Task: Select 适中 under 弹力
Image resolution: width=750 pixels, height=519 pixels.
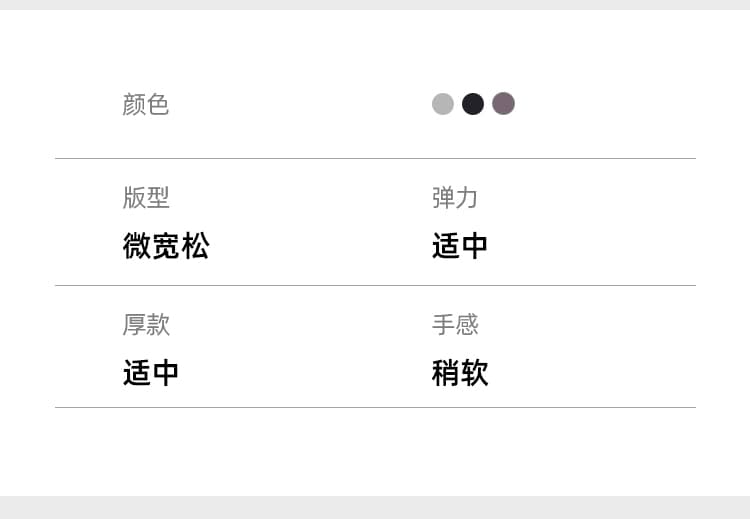Action: point(460,246)
